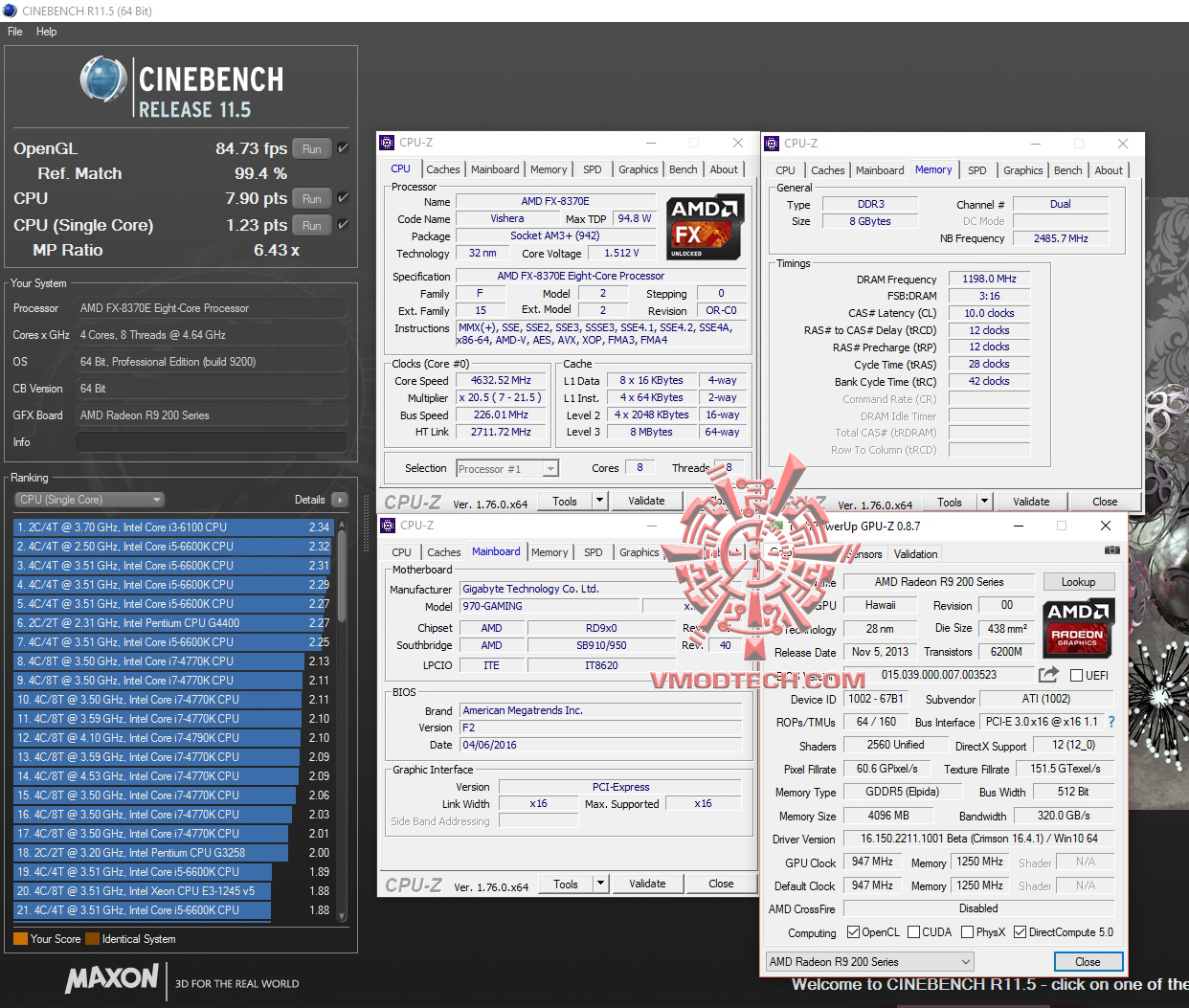Click the CPU-Z title icon of the CPU-tab window
Screen dimensions: 1189x1008
(388, 143)
